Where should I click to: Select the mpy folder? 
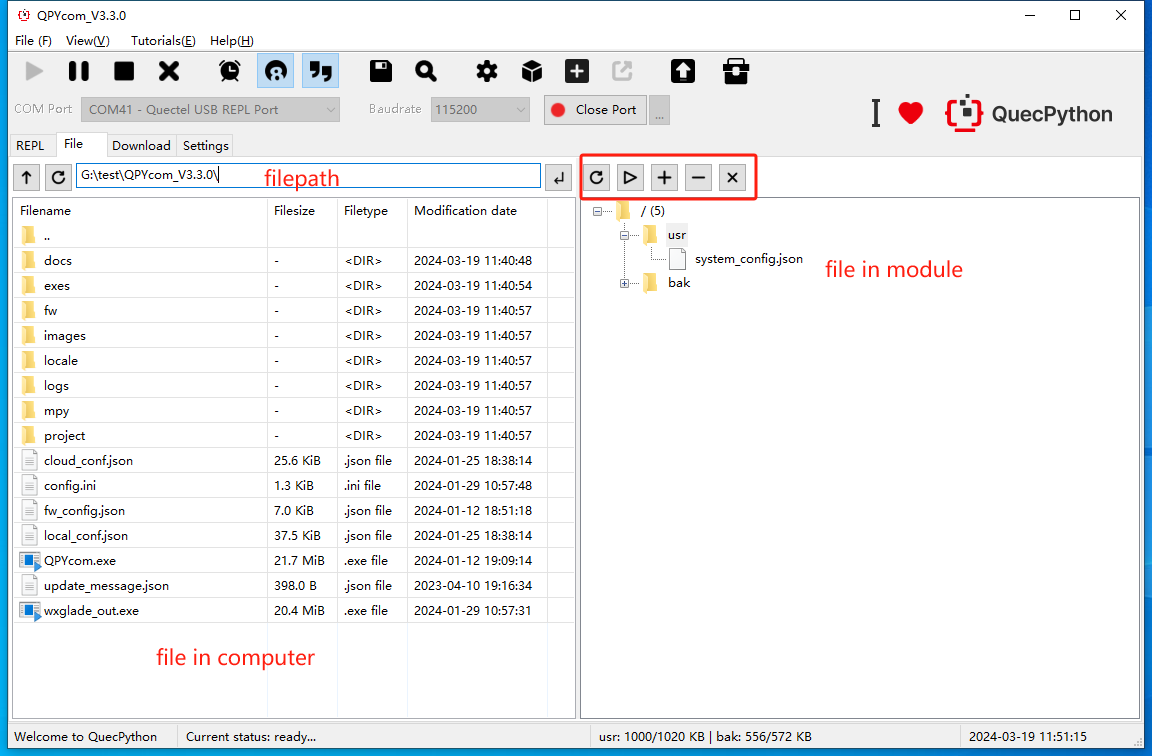pos(294,411)
